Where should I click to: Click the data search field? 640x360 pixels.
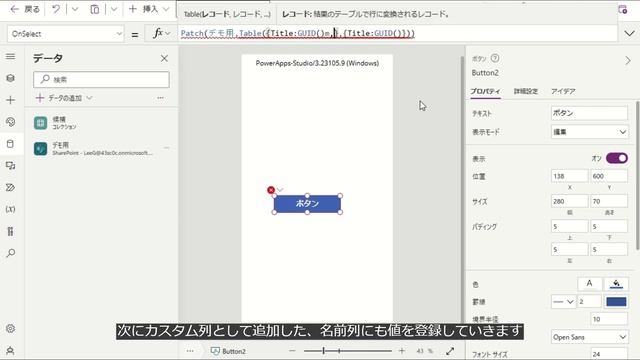pos(101,79)
